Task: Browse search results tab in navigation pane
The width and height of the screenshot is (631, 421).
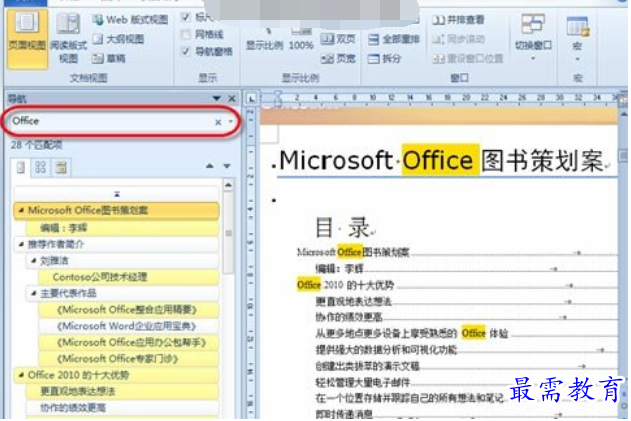Action: (61, 167)
